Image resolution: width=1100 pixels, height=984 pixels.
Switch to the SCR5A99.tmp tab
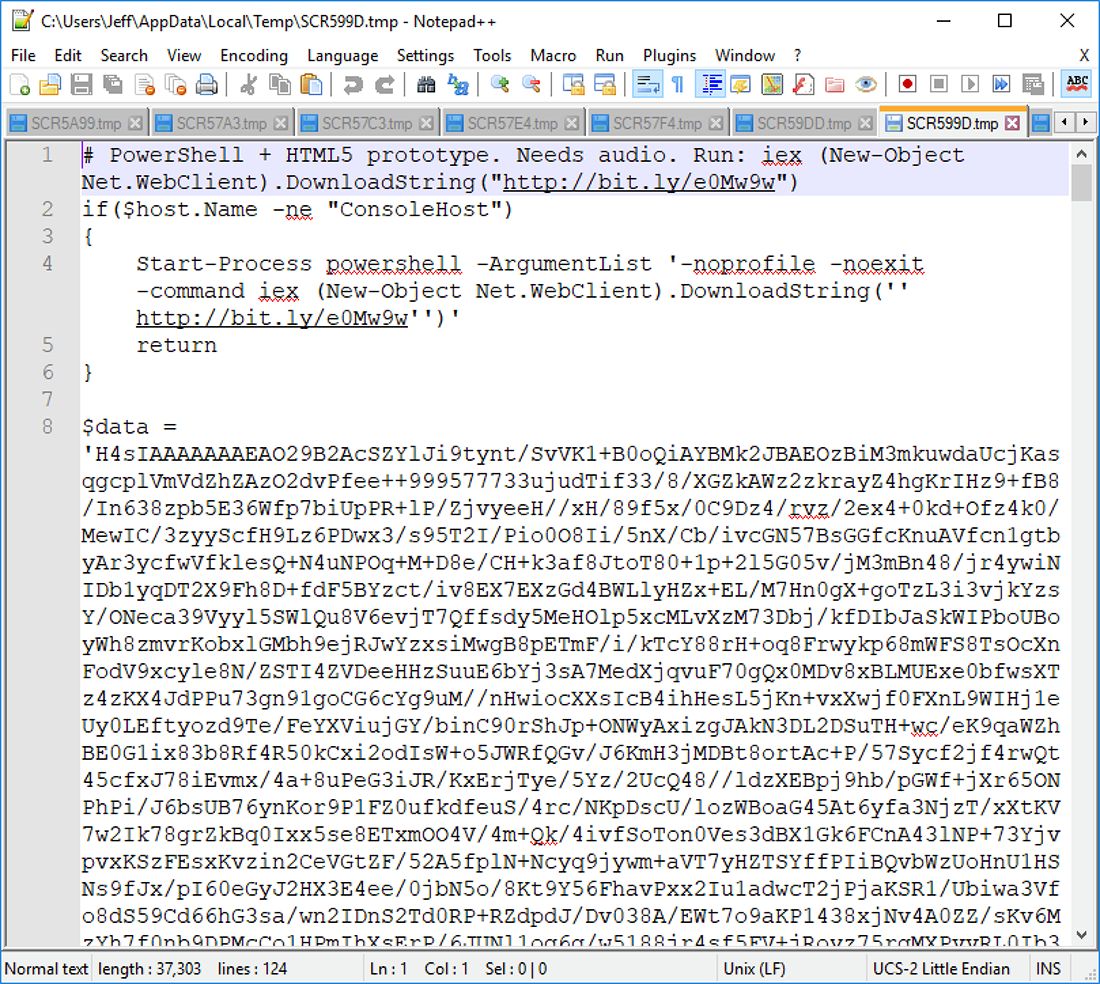coord(76,123)
